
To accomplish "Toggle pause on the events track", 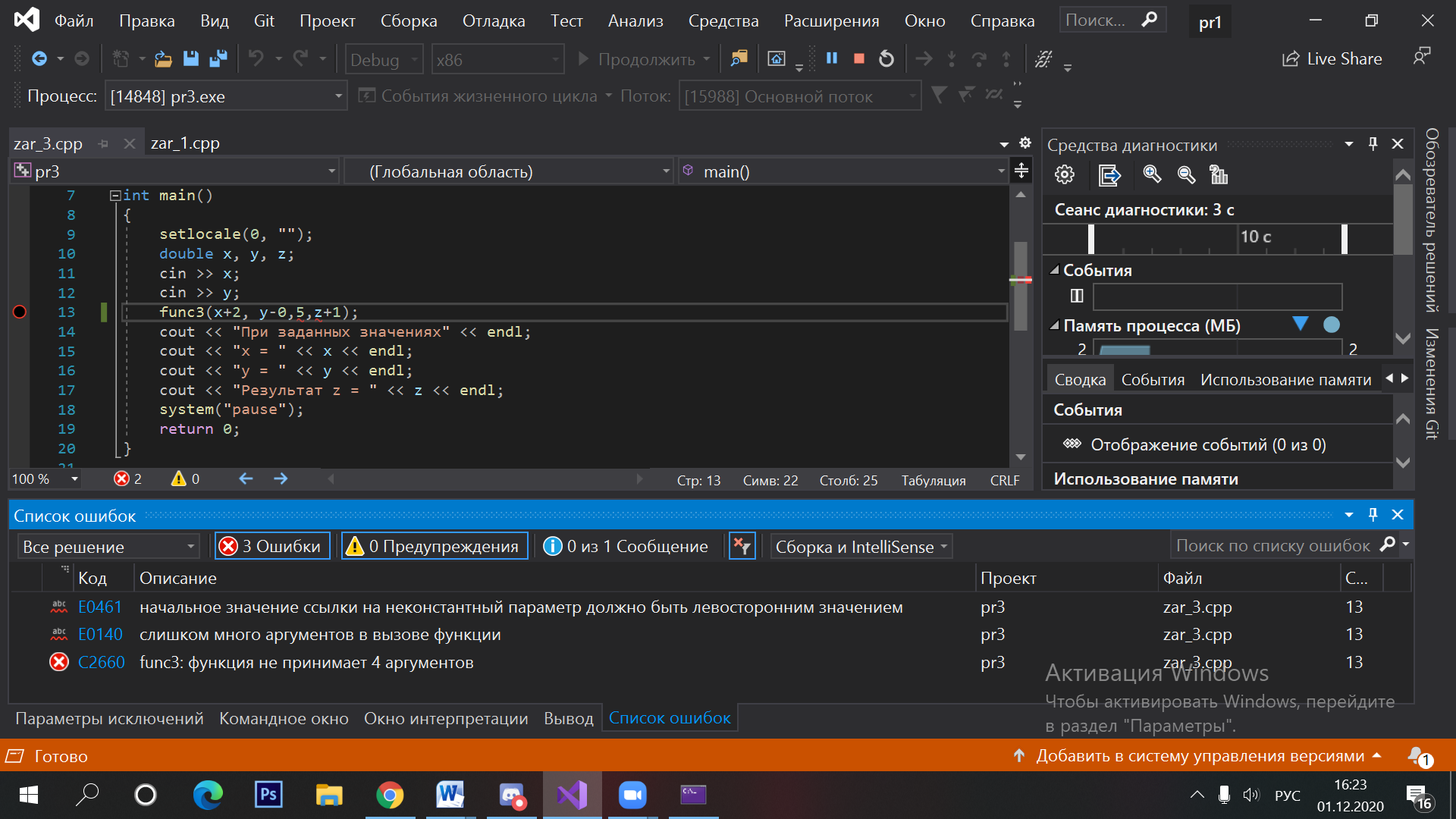I will pyautogui.click(x=1077, y=296).
